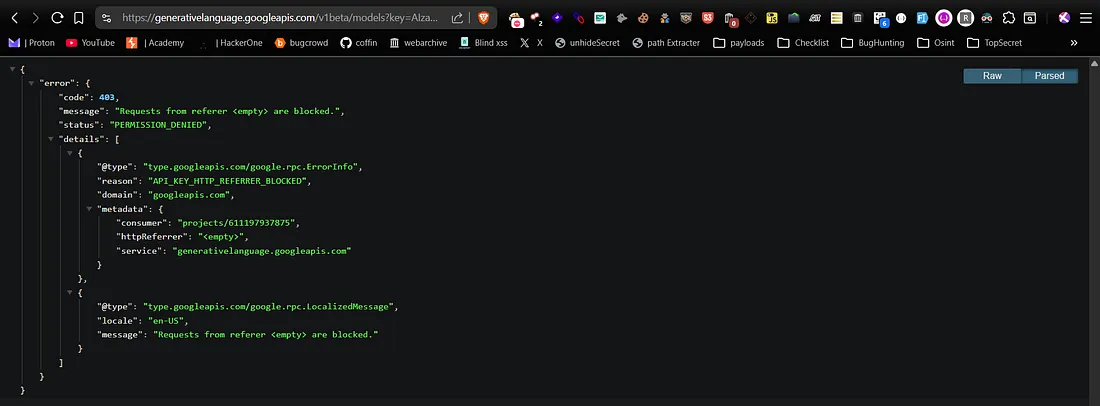This screenshot has height=406, width=1100.
Task: Reload the page with the refresh icon
Action: 58,18
